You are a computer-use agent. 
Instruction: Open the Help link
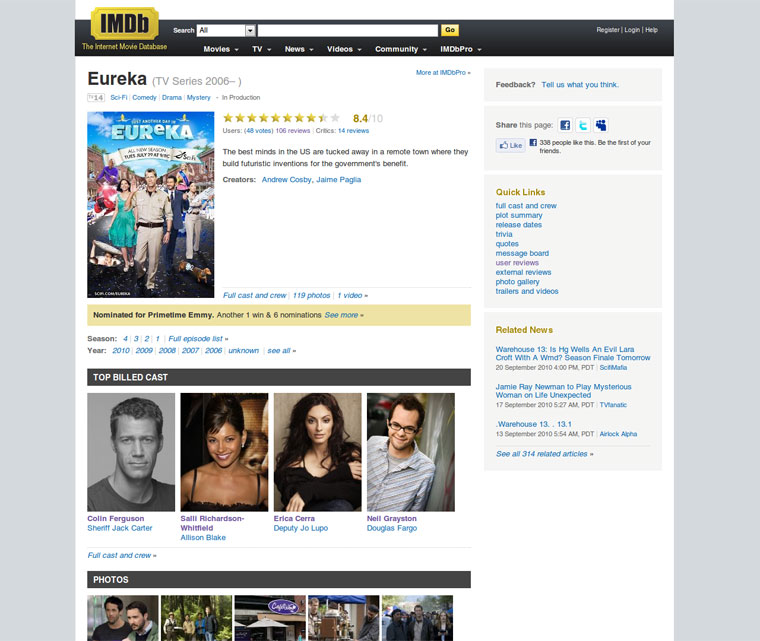(x=651, y=30)
